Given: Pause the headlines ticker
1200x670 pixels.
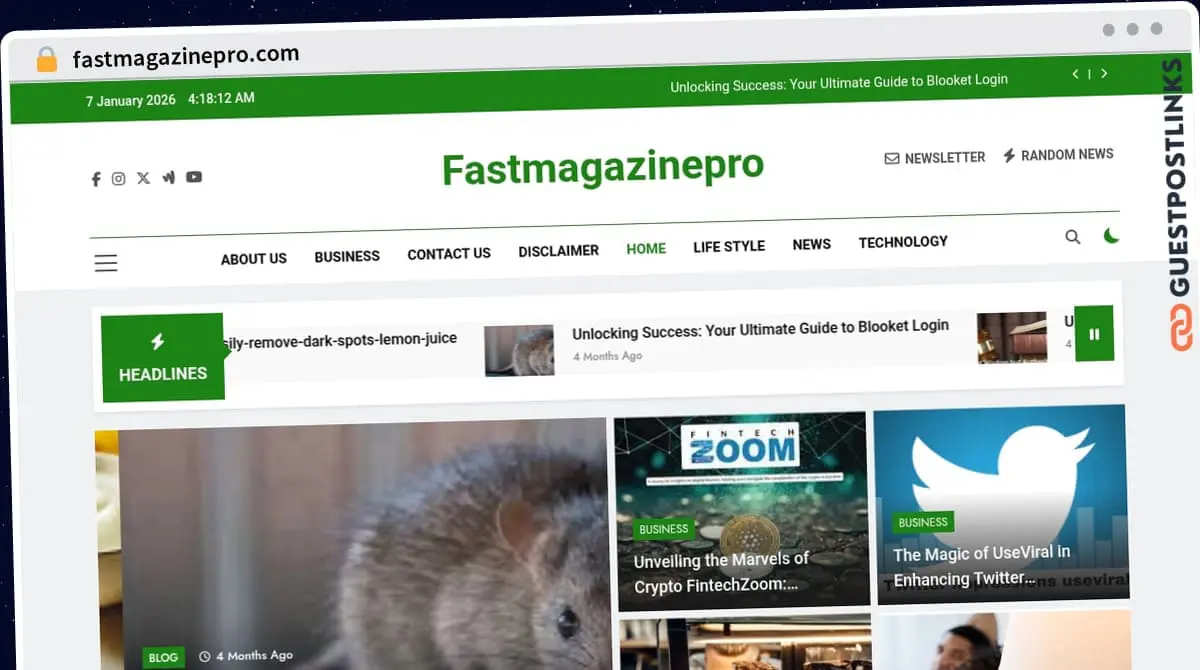Looking at the screenshot, I should point(1094,334).
